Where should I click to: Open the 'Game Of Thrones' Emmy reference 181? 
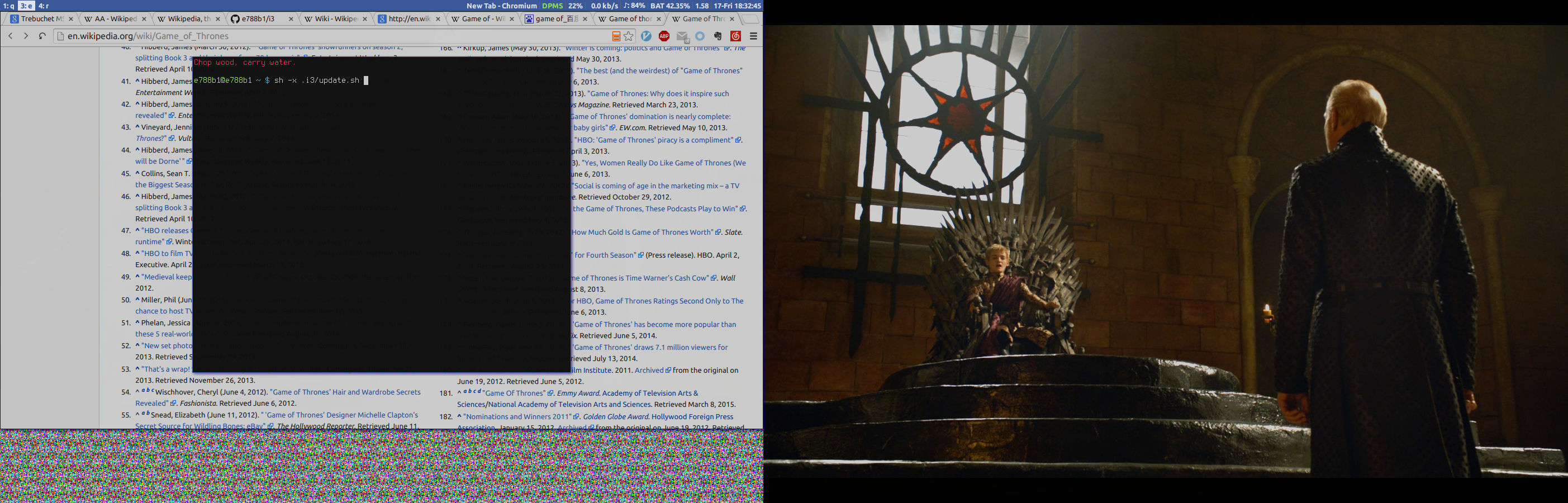coord(514,393)
